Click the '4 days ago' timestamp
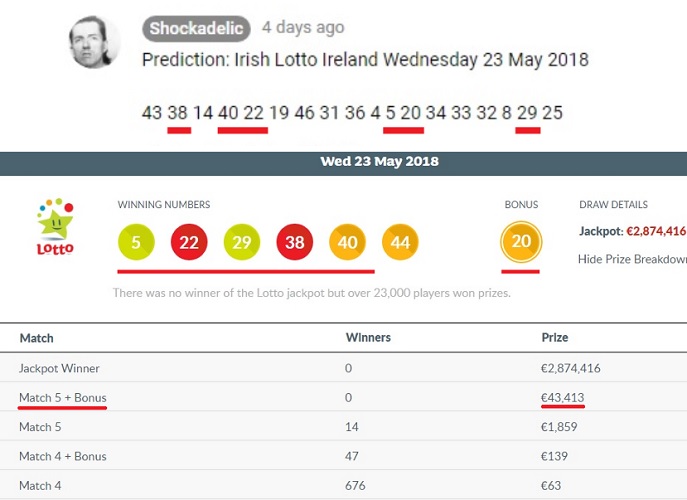Image resolution: width=687 pixels, height=500 pixels. [x=303, y=28]
